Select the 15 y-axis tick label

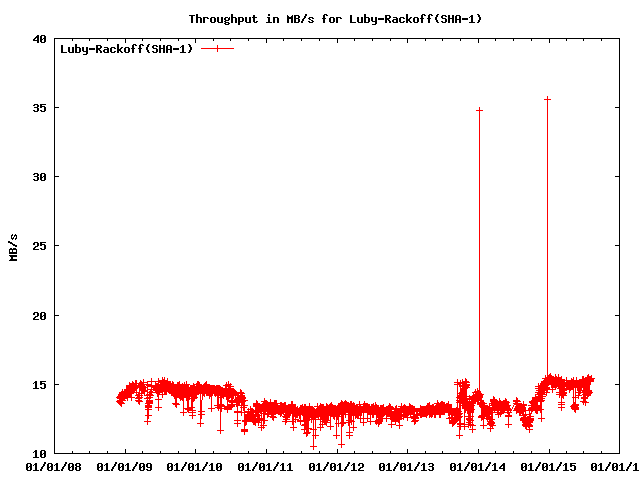click(x=39, y=385)
